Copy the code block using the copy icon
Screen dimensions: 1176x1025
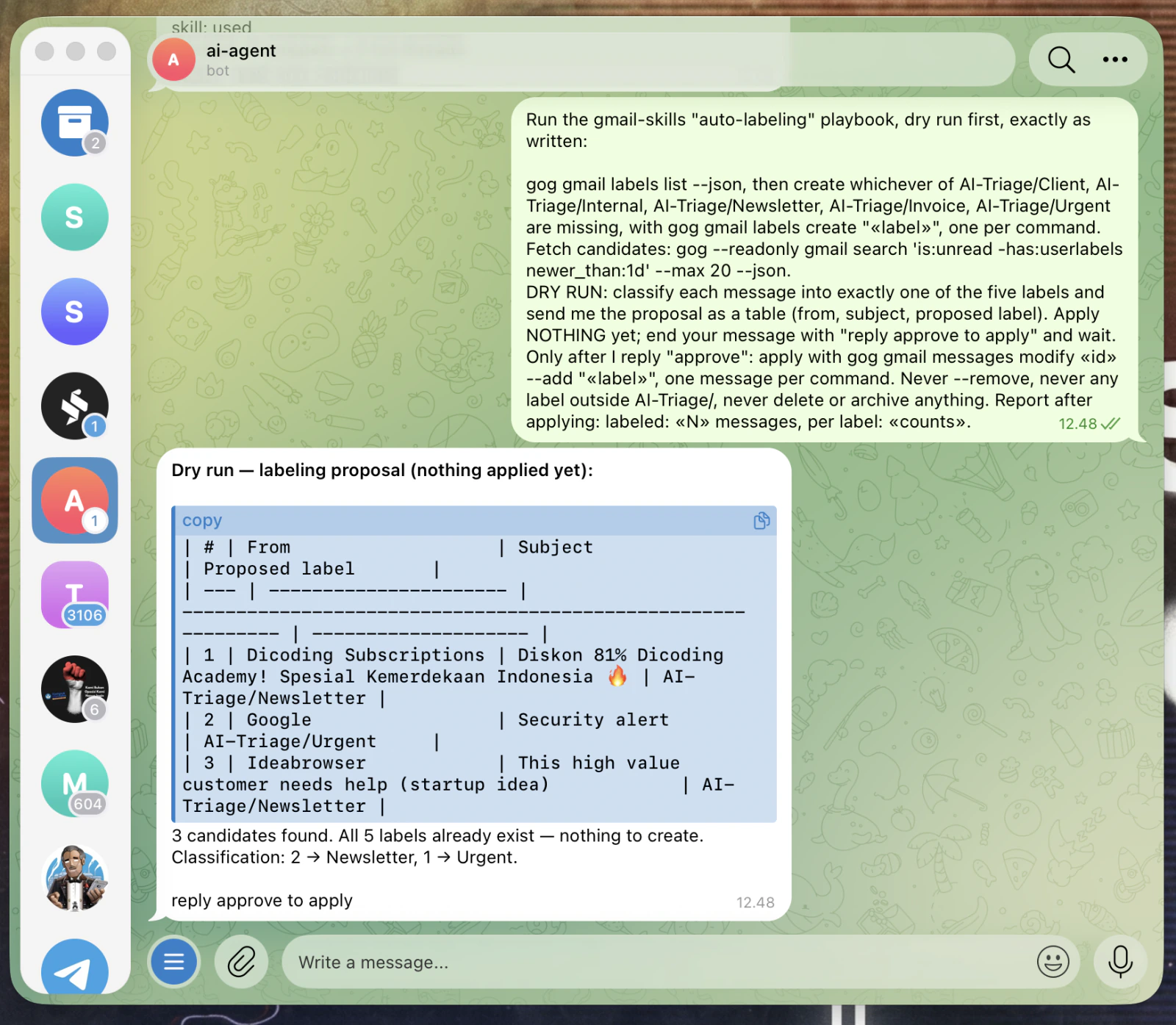tap(762, 521)
